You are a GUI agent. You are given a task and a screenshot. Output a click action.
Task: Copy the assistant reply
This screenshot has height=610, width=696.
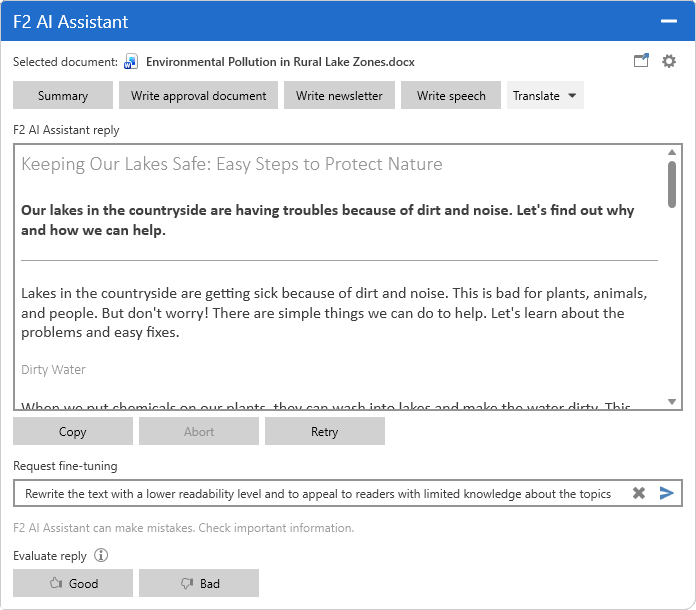coord(73,431)
